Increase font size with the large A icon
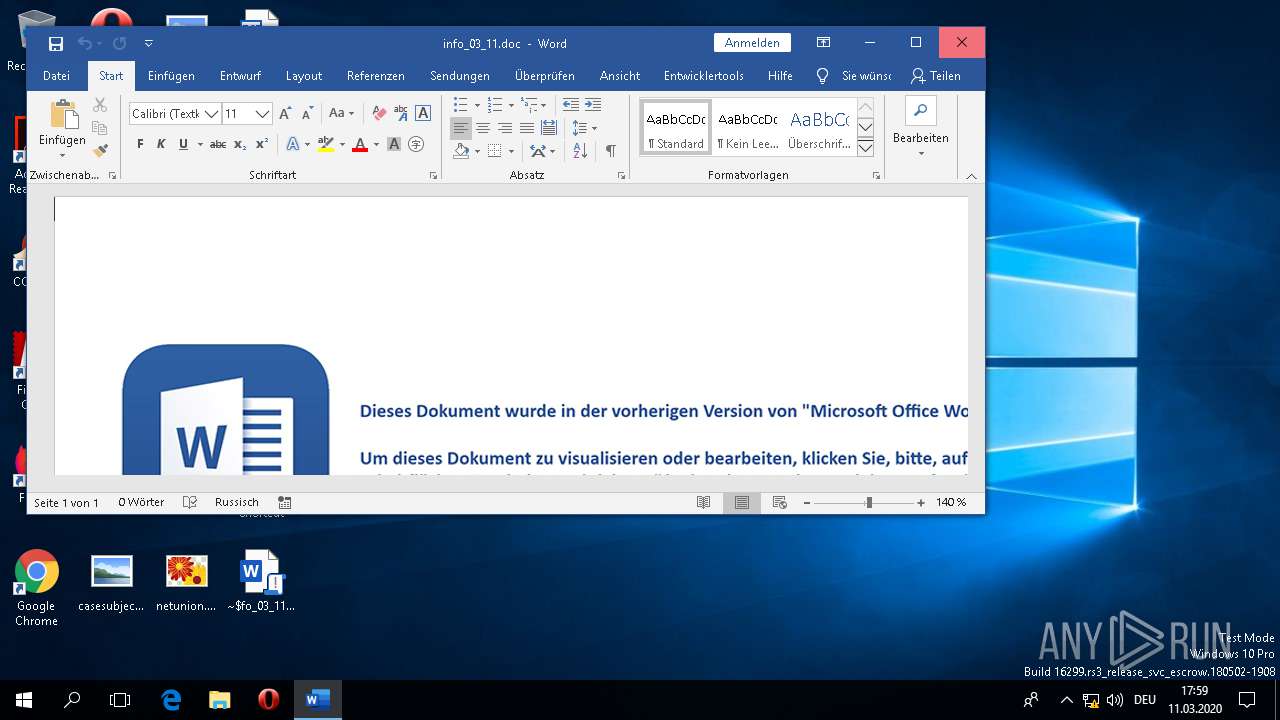This screenshot has width=1280, height=720. (286, 114)
